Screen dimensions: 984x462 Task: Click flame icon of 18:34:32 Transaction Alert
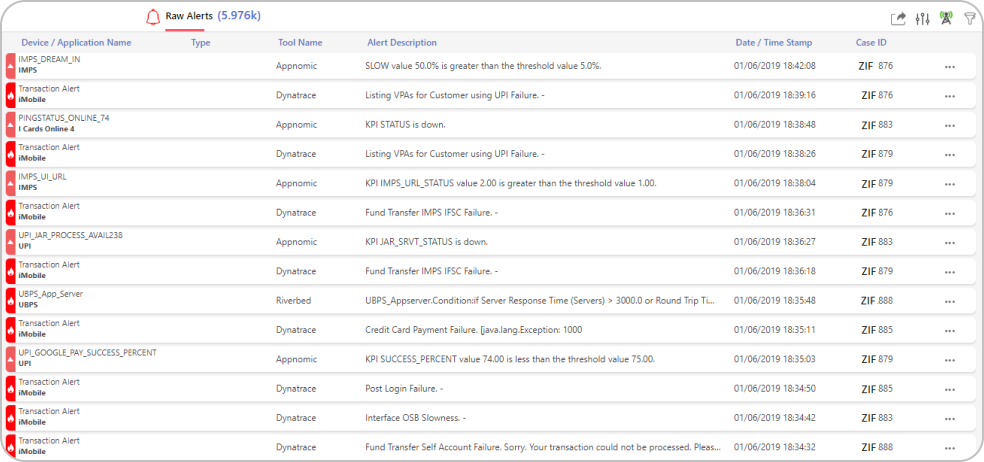coord(10,446)
